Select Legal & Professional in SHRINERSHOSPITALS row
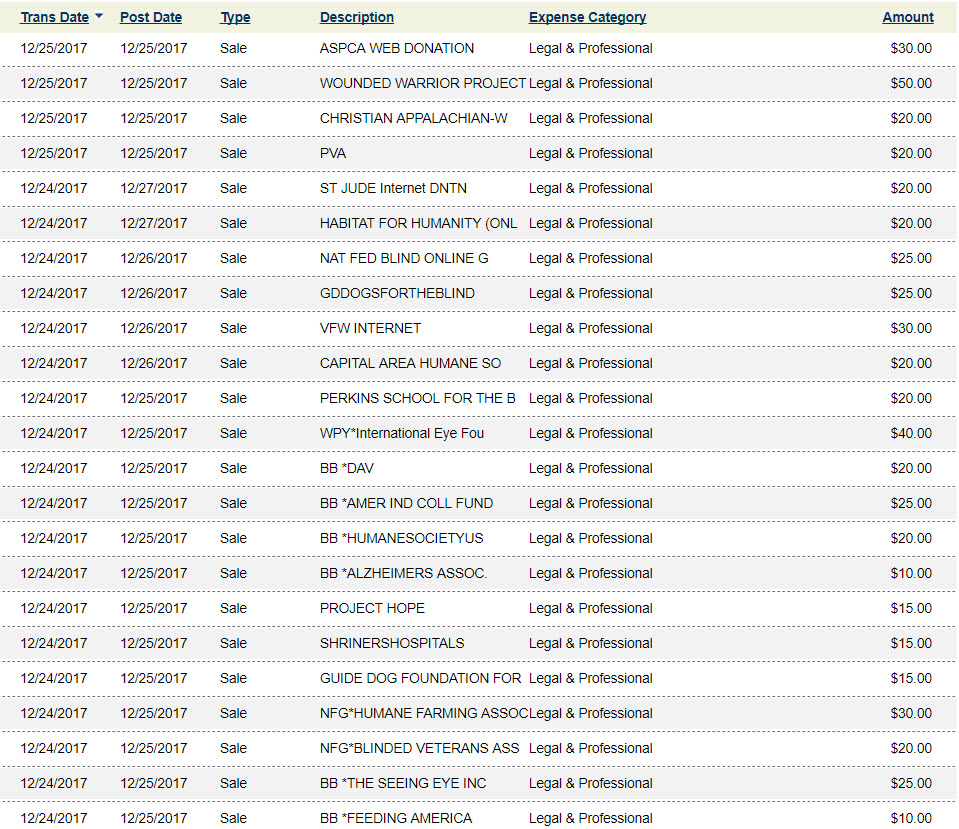The width and height of the screenshot is (959, 829). click(590, 643)
